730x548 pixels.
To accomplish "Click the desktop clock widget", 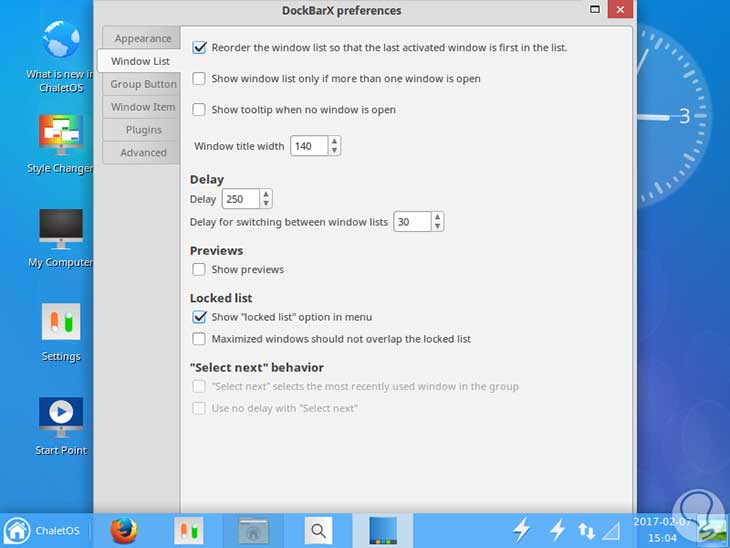I will point(673,115).
